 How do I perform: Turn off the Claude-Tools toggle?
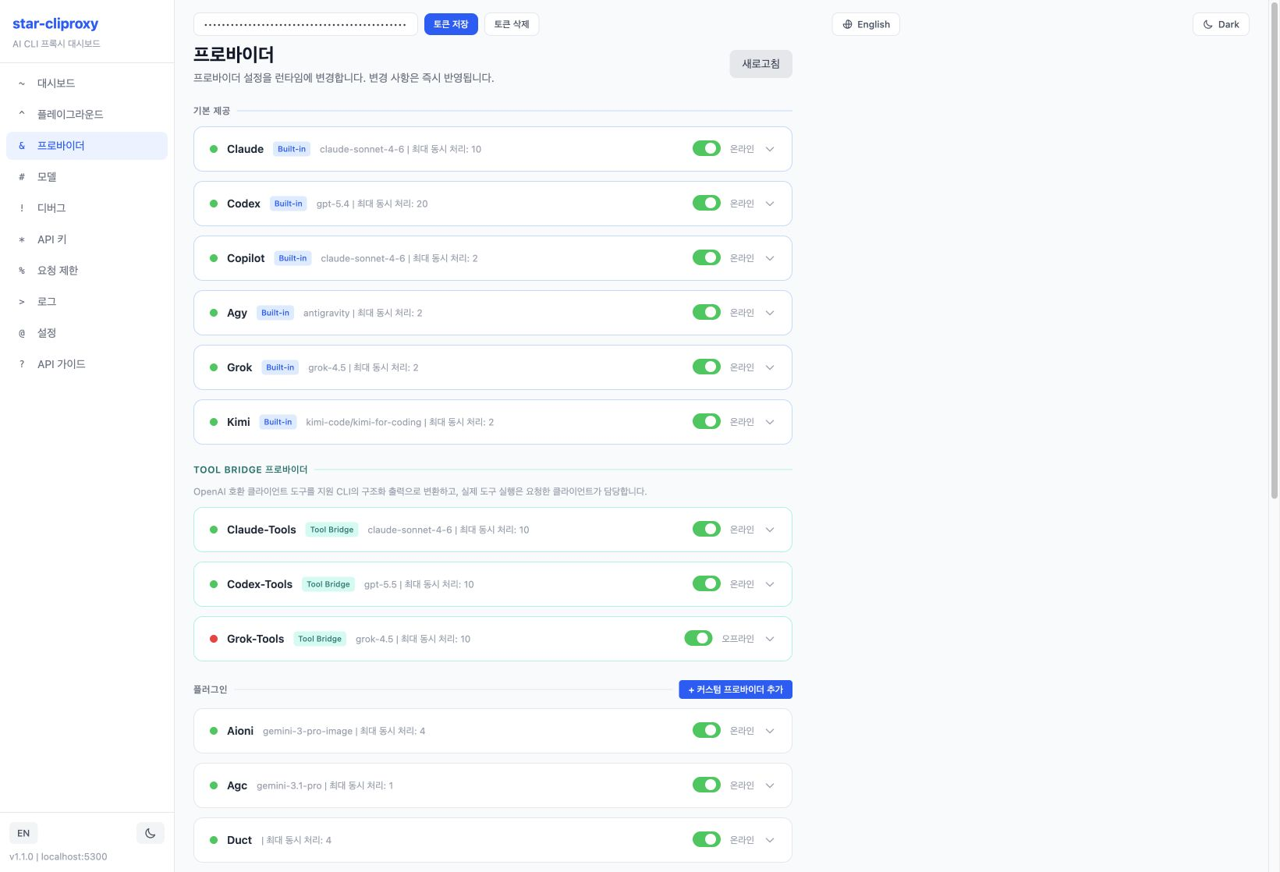click(x=706, y=529)
